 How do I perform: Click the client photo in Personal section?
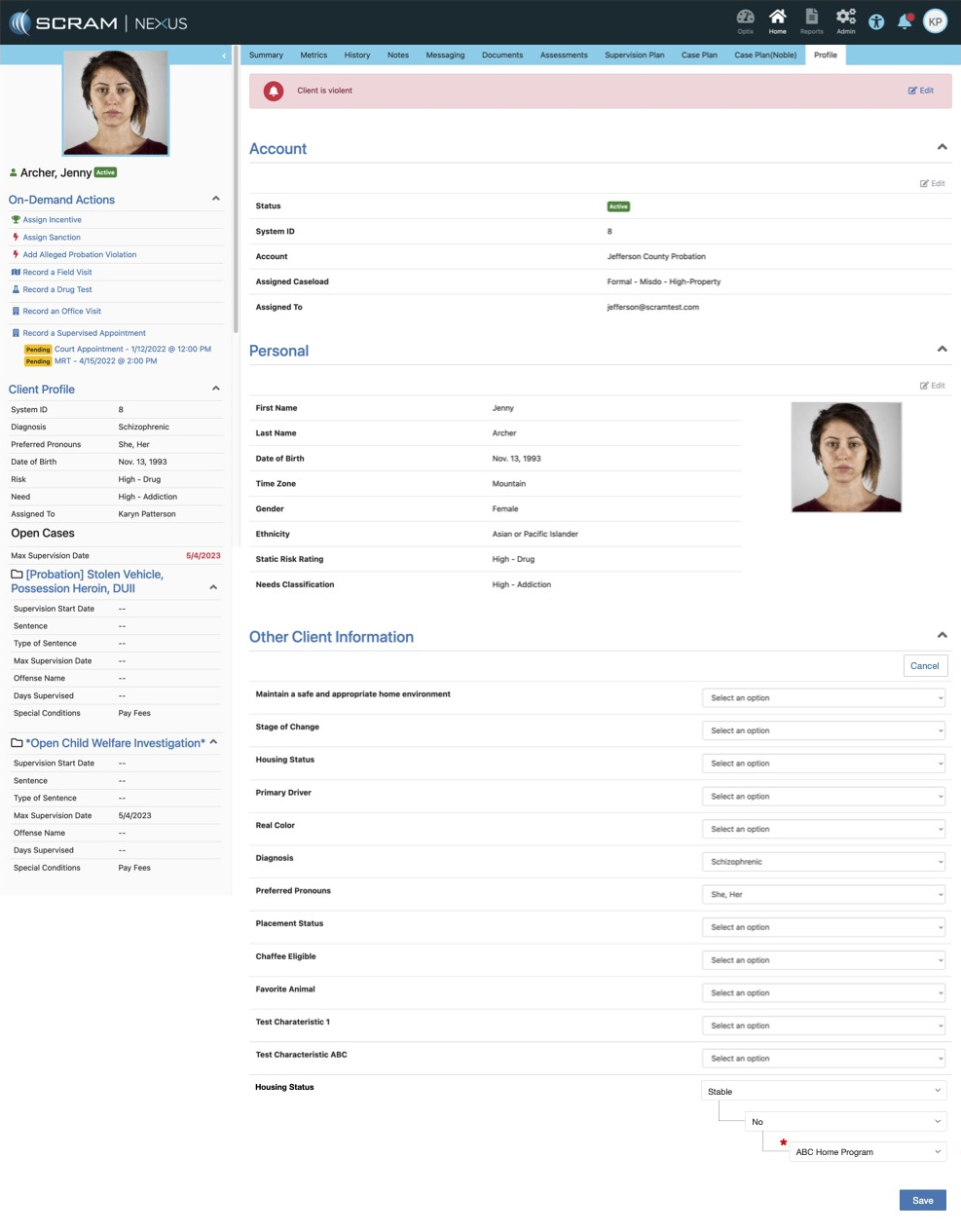tap(846, 457)
